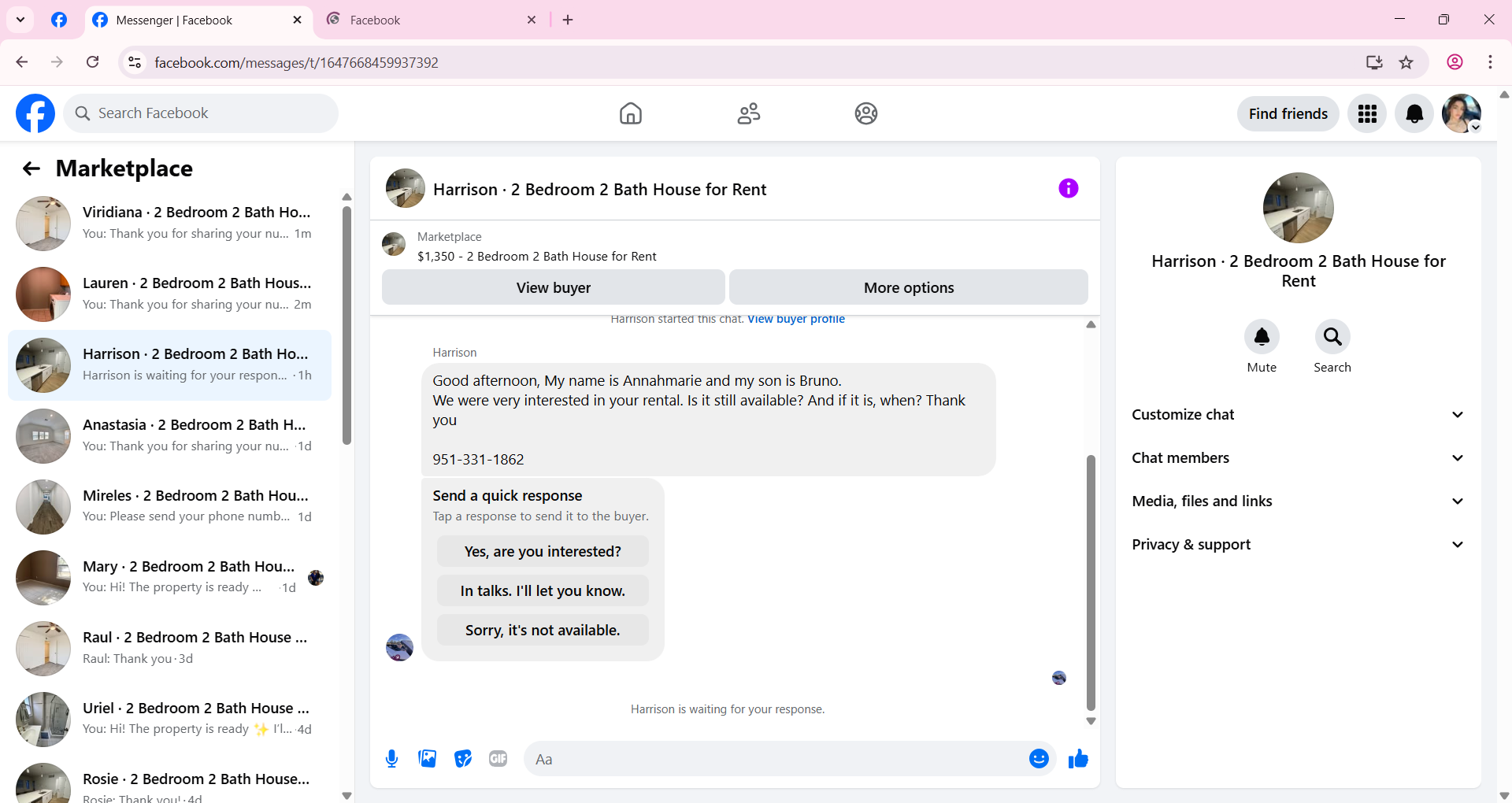Image resolution: width=1512 pixels, height=803 pixels.
Task: Open Lauren's conversation
Action: pos(169,294)
